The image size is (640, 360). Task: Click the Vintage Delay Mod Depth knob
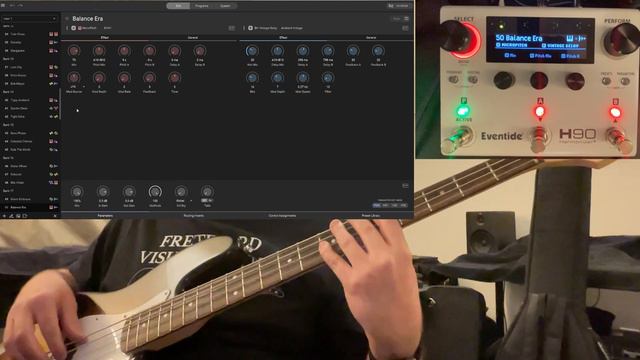tap(277, 78)
